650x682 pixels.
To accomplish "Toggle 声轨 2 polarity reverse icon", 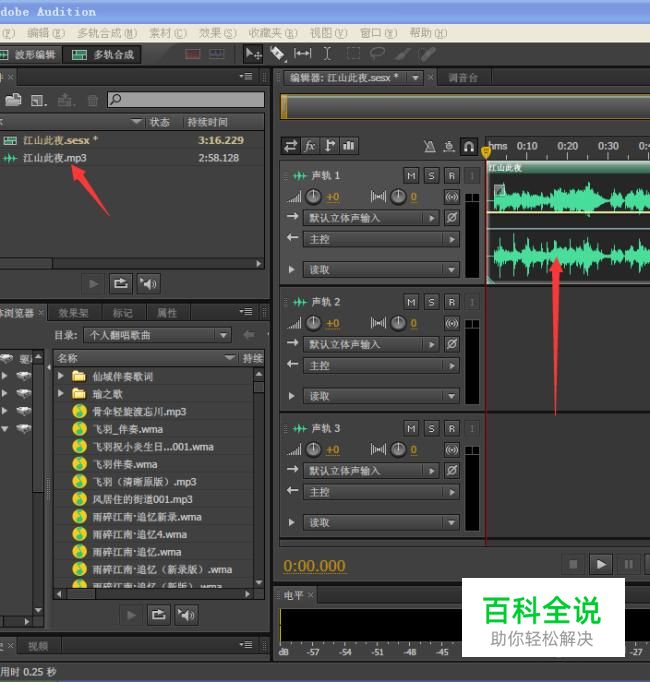I will tap(452, 344).
